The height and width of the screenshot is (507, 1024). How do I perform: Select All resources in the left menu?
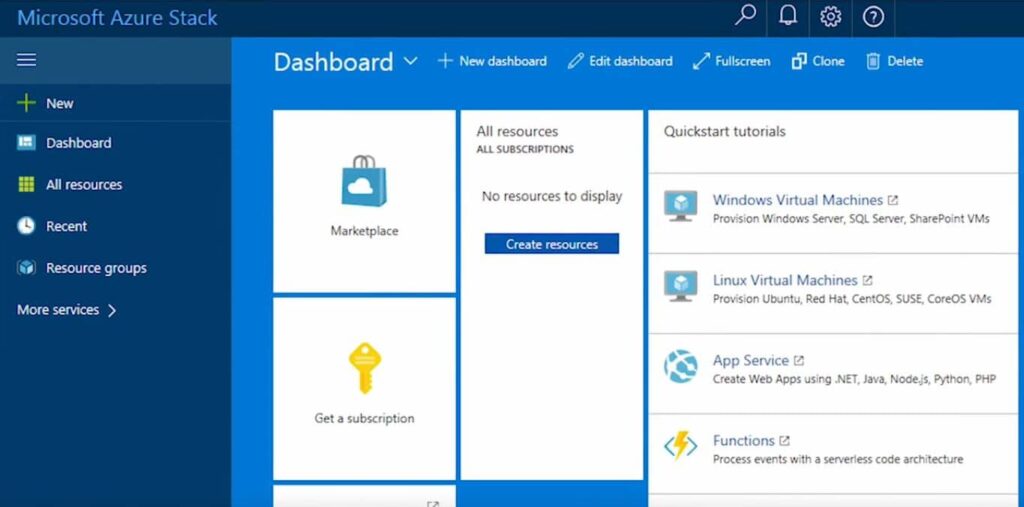(x=83, y=185)
